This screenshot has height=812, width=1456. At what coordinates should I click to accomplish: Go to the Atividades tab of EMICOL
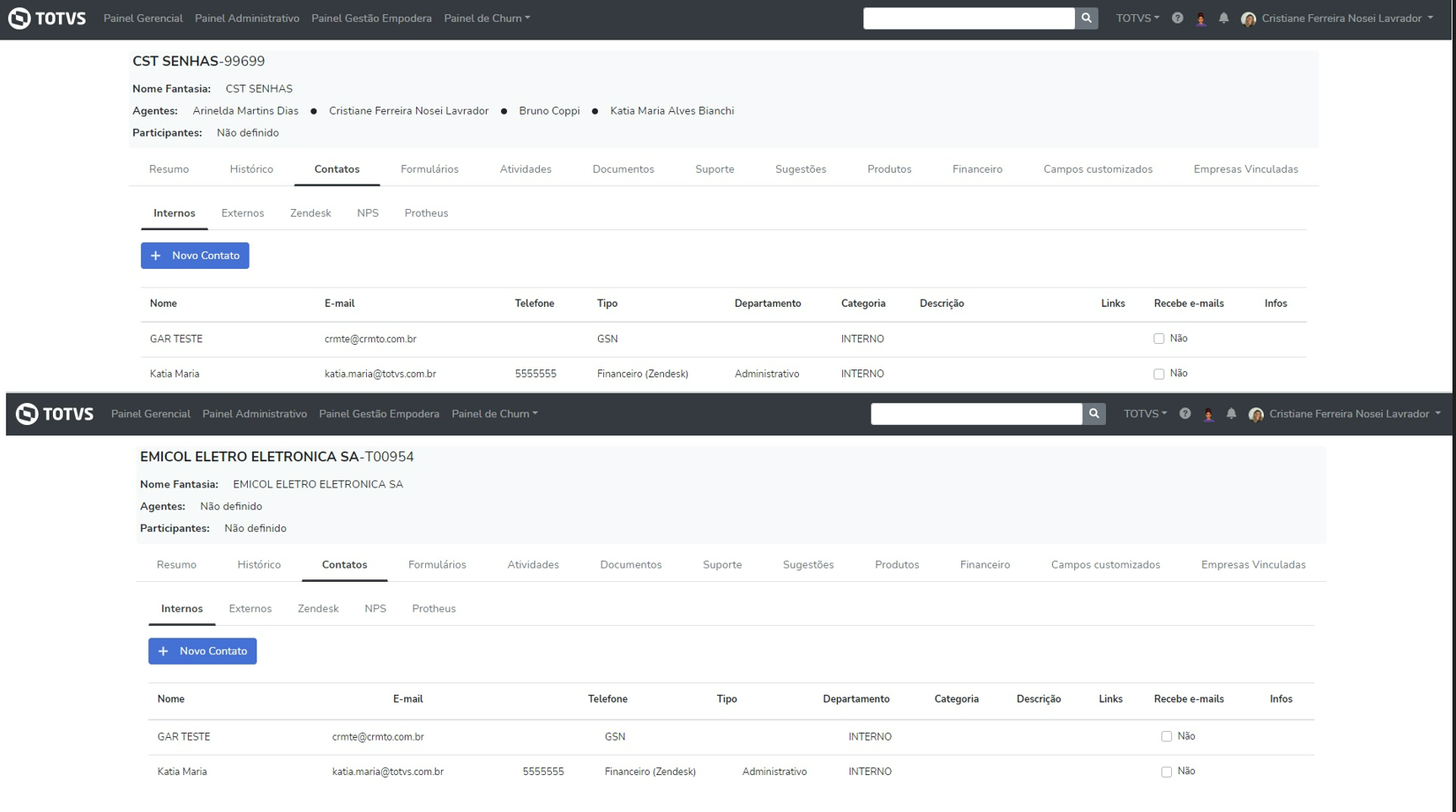pyautogui.click(x=533, y=565)
